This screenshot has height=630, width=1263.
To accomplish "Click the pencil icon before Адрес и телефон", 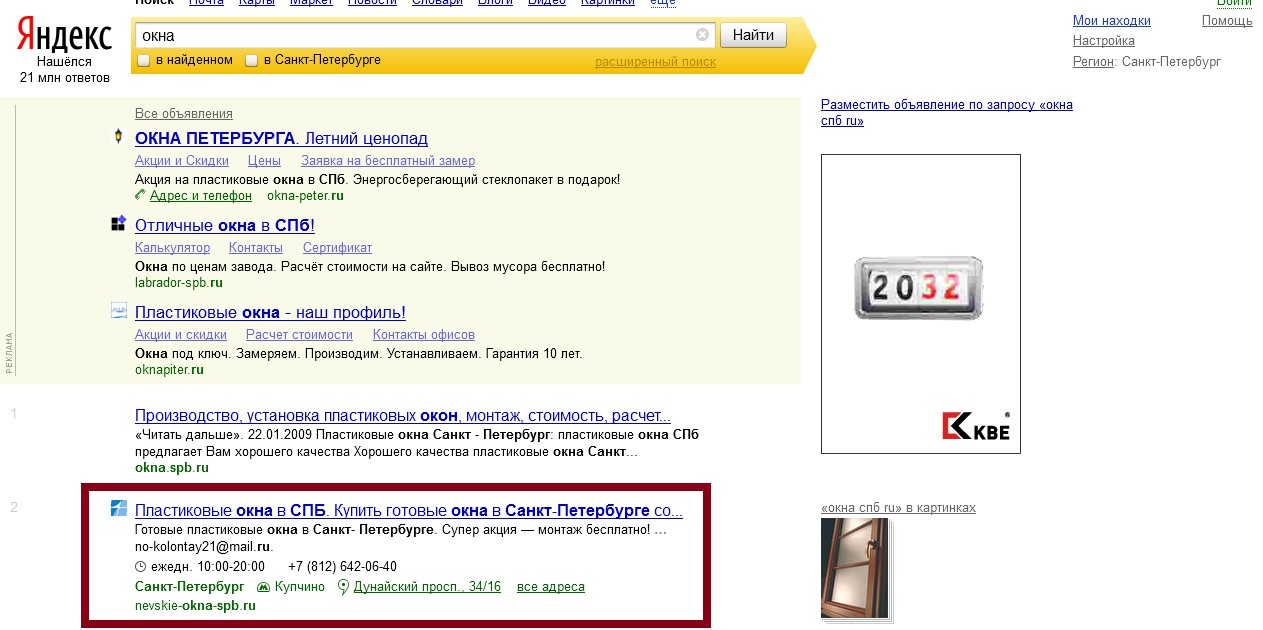I will [x=140, y=195].
